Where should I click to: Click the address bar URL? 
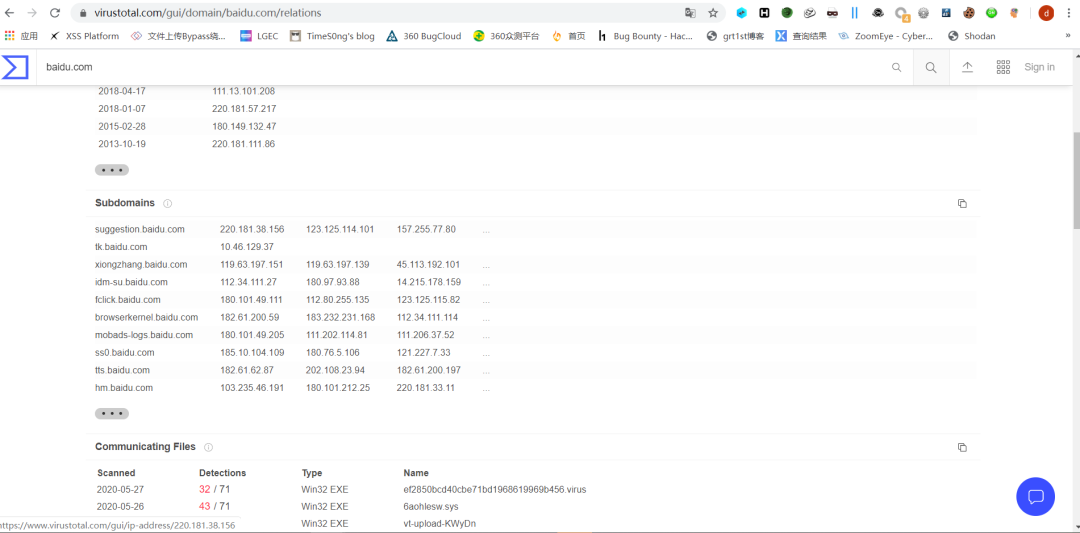point(207,12)
